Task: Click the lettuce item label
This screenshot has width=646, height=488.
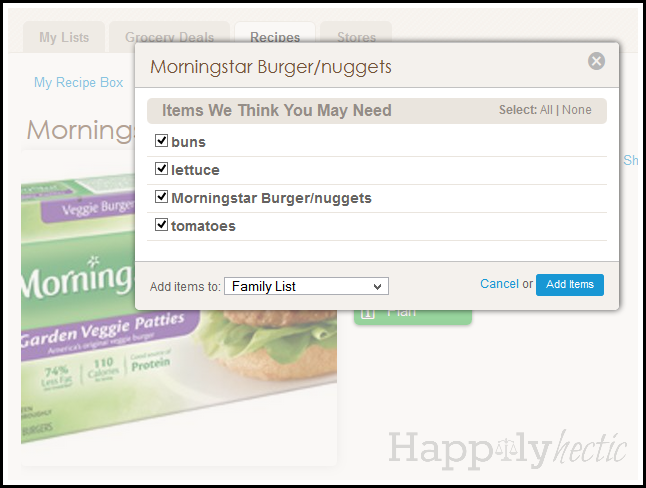Action: click(195, 170)
